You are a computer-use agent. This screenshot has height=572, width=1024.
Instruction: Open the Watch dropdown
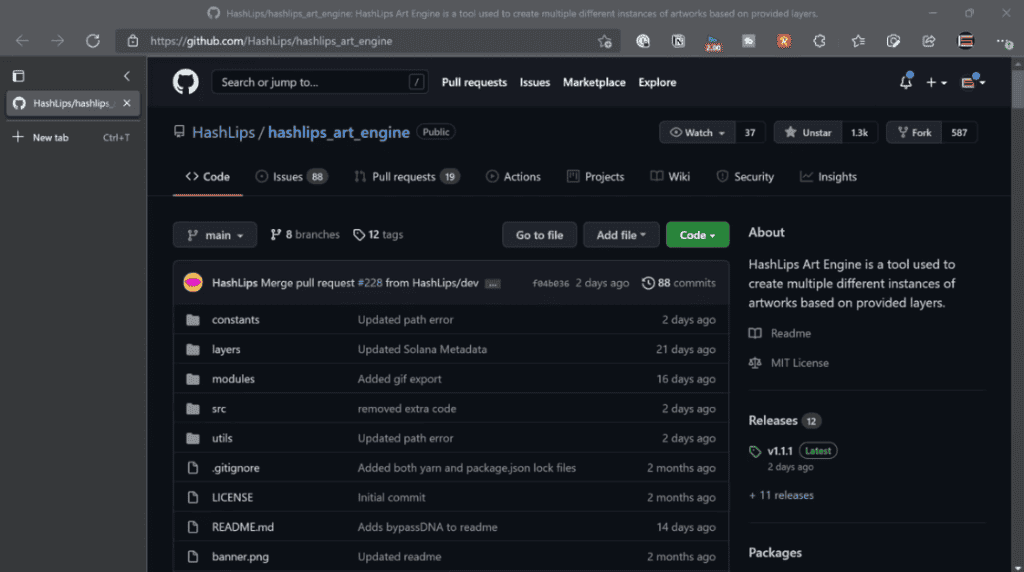(x=697, y=133)
